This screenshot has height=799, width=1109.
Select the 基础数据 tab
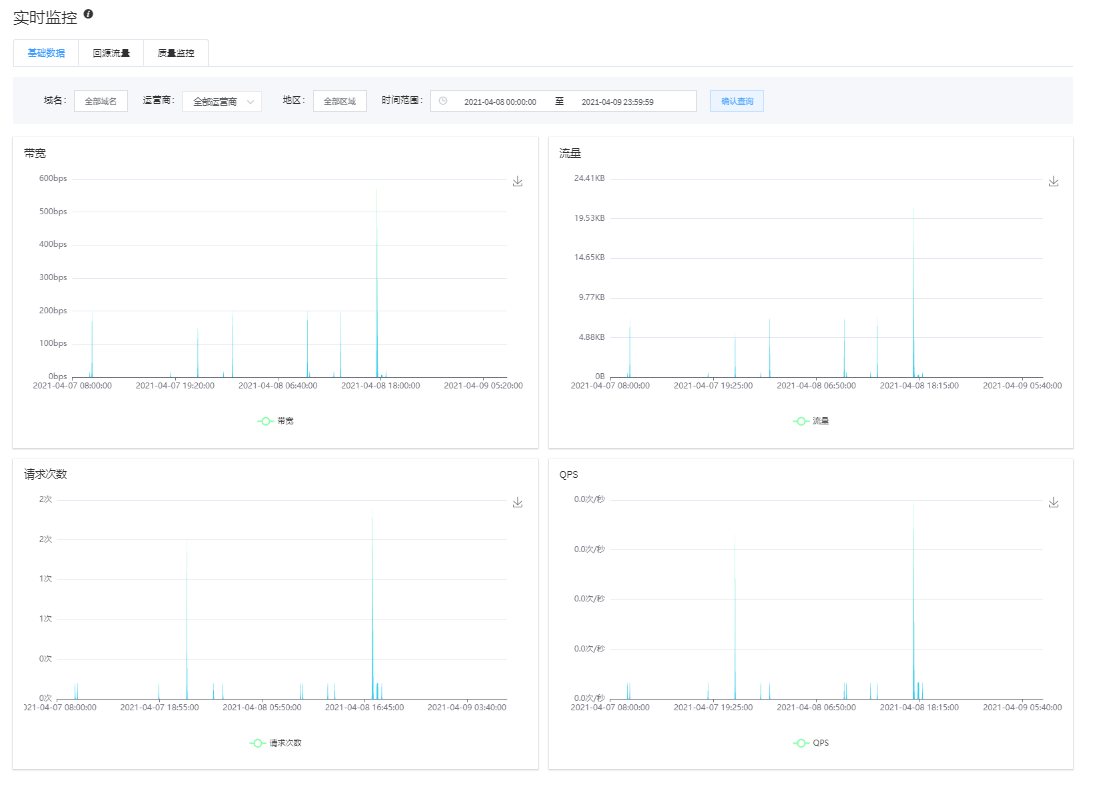click(x=46, y=53)
